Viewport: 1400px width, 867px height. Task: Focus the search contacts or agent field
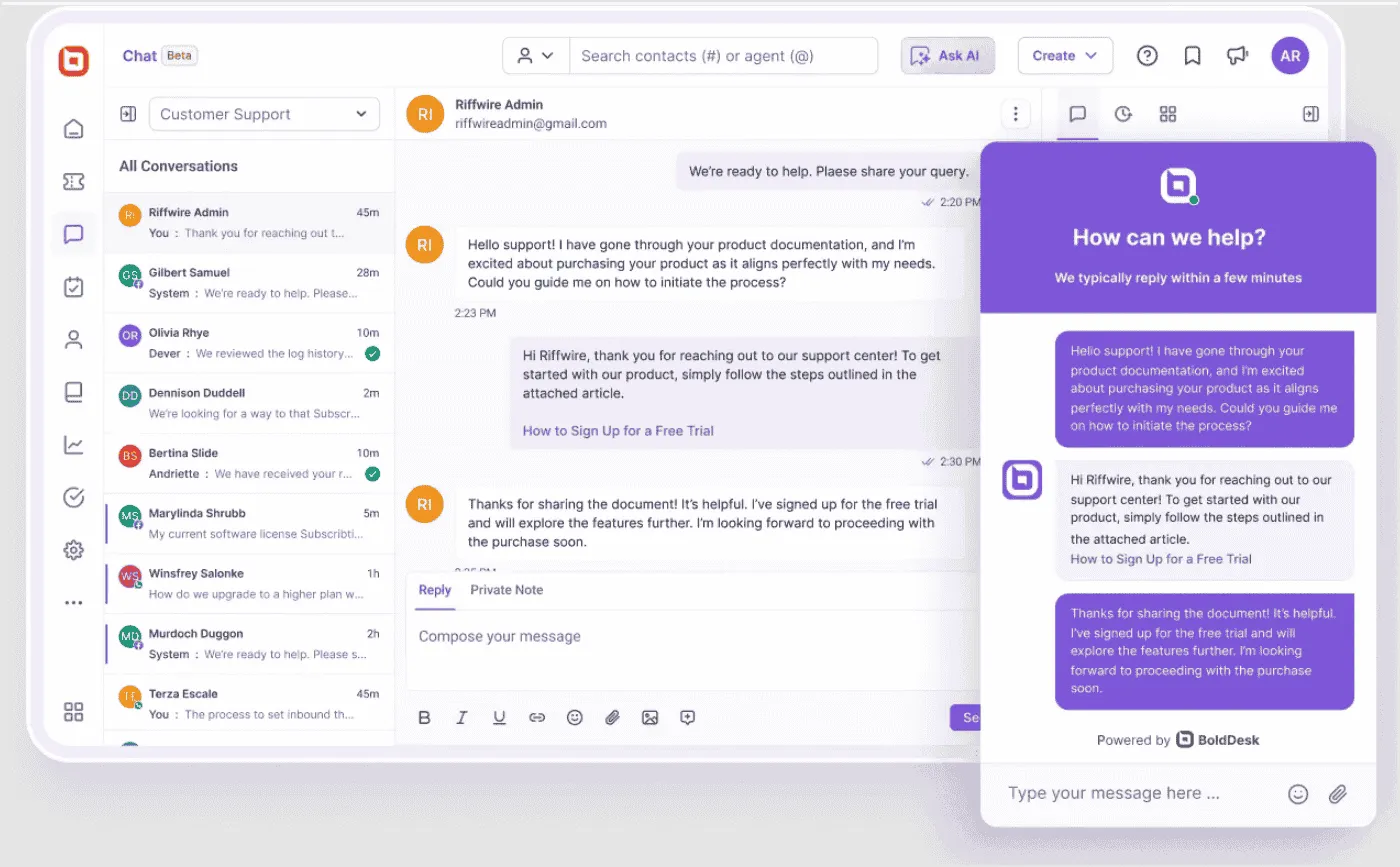click(723, 56)
